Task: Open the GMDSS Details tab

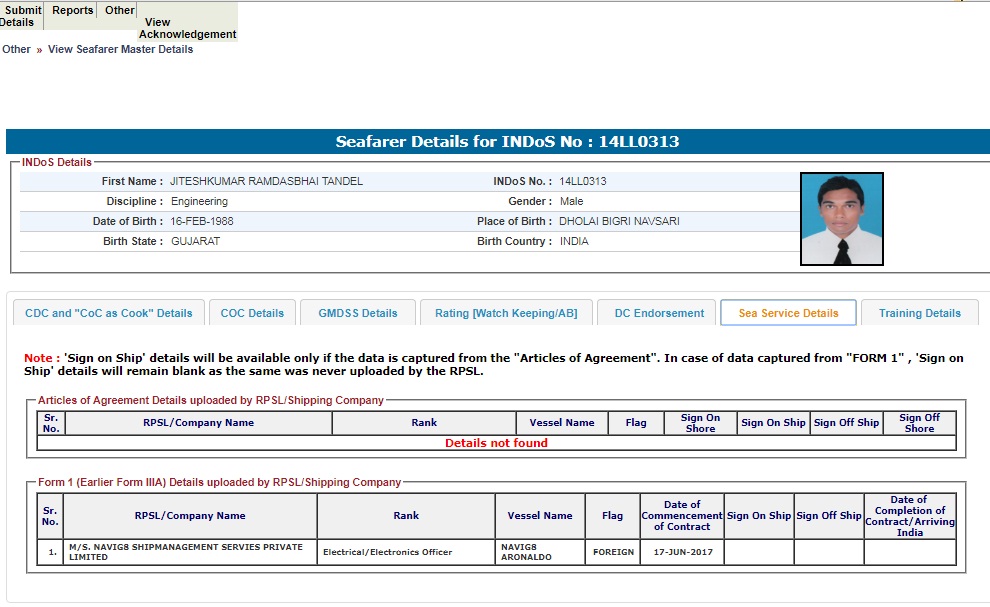Action: (x=358, y=313)
